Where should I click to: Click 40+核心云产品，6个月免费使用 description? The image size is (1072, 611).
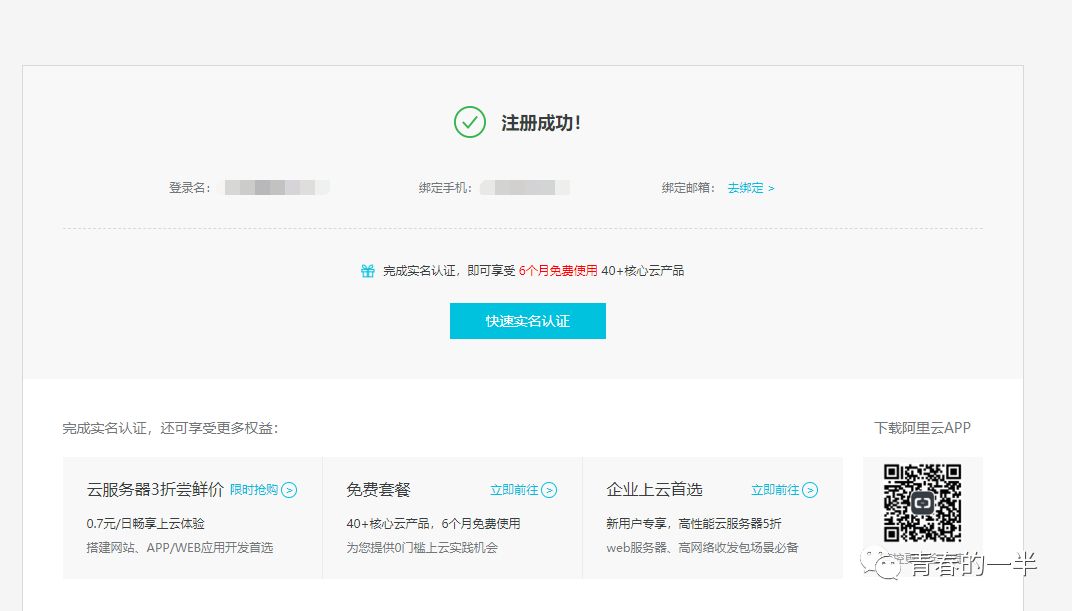pyautogui.click(x=433, y=524)
